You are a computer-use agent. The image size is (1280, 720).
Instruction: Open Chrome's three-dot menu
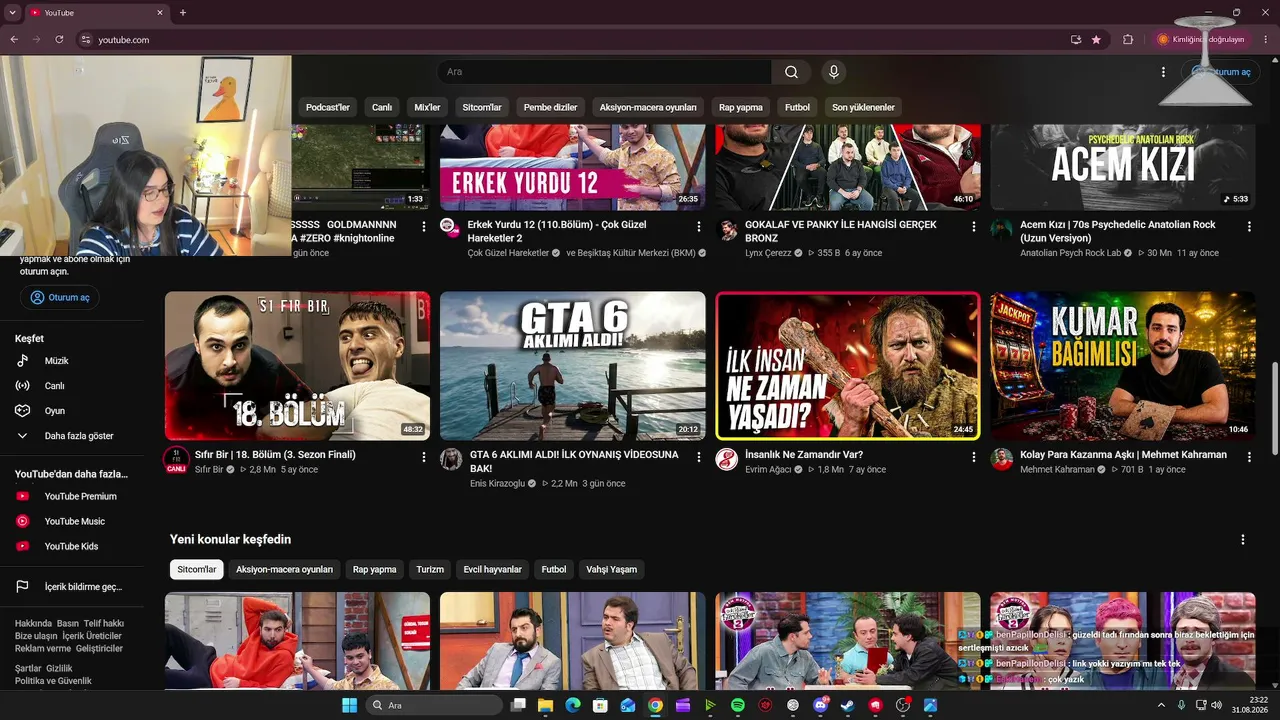click(1265, 40)
